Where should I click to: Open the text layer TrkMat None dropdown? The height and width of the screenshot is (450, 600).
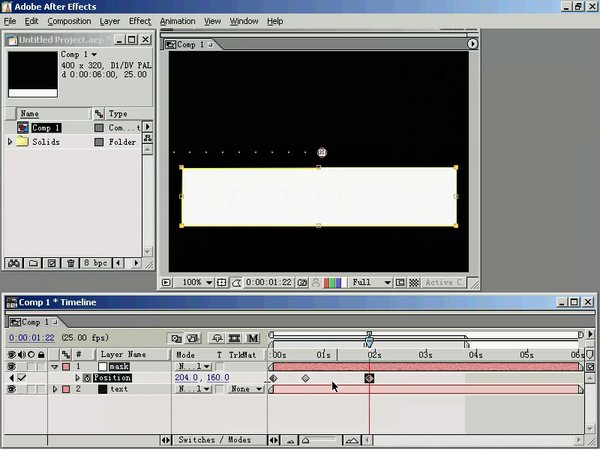(246, 389)
